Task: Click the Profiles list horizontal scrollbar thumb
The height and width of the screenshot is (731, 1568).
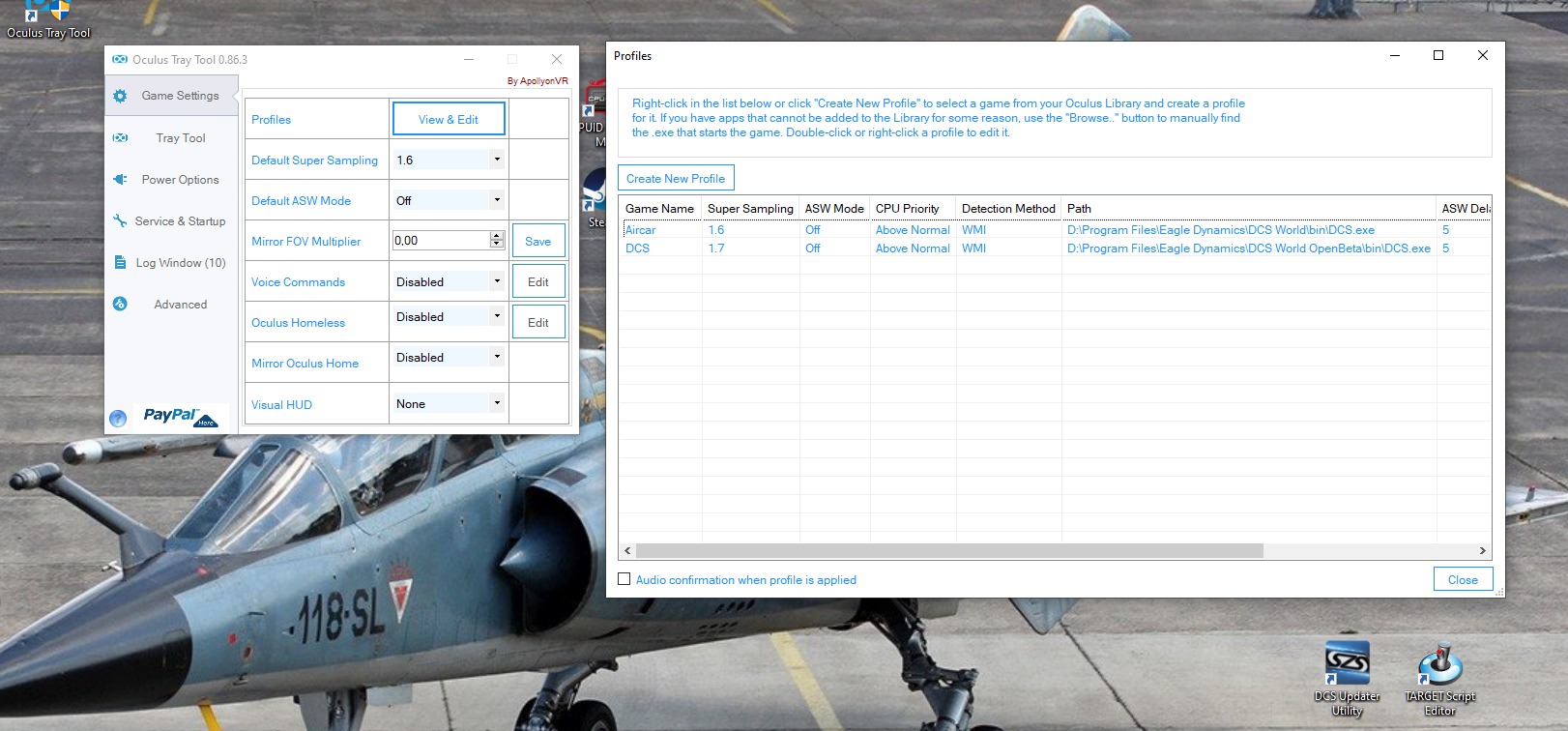Action: (948, 550)
